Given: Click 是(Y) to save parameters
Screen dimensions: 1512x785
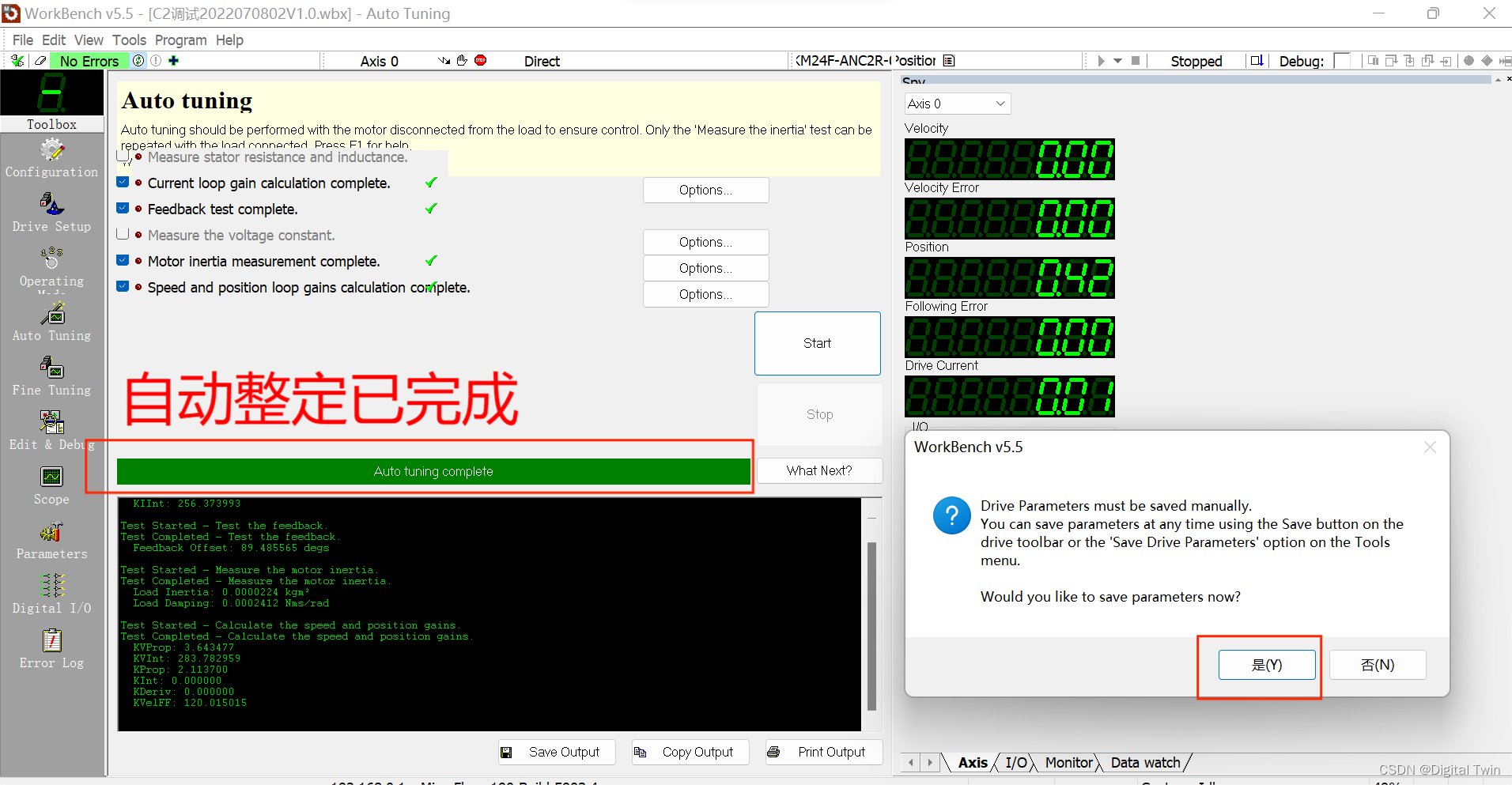Looking at the screenshot, I should coord(1267,665).
